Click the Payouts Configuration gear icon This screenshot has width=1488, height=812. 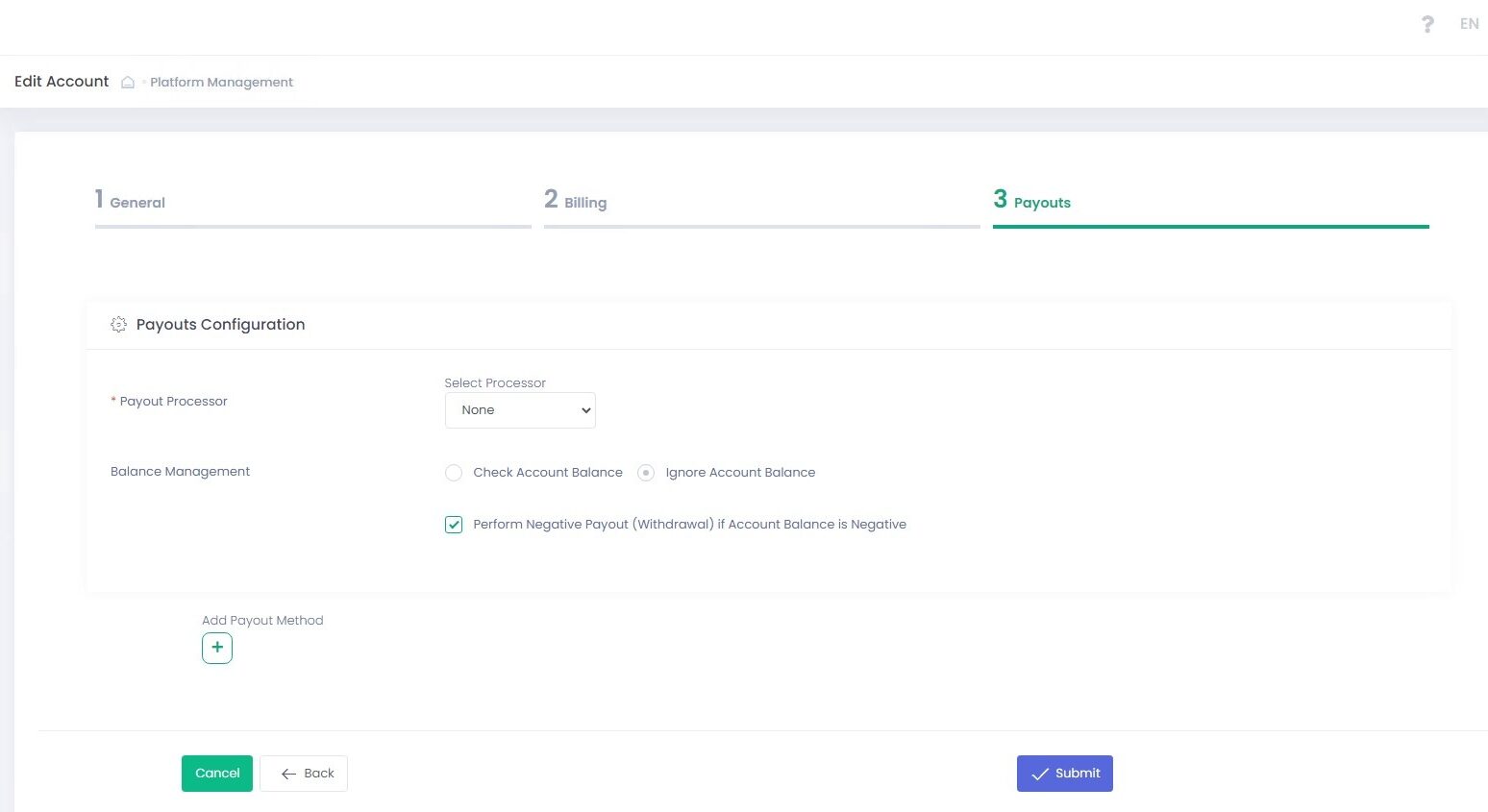(118, 325)
